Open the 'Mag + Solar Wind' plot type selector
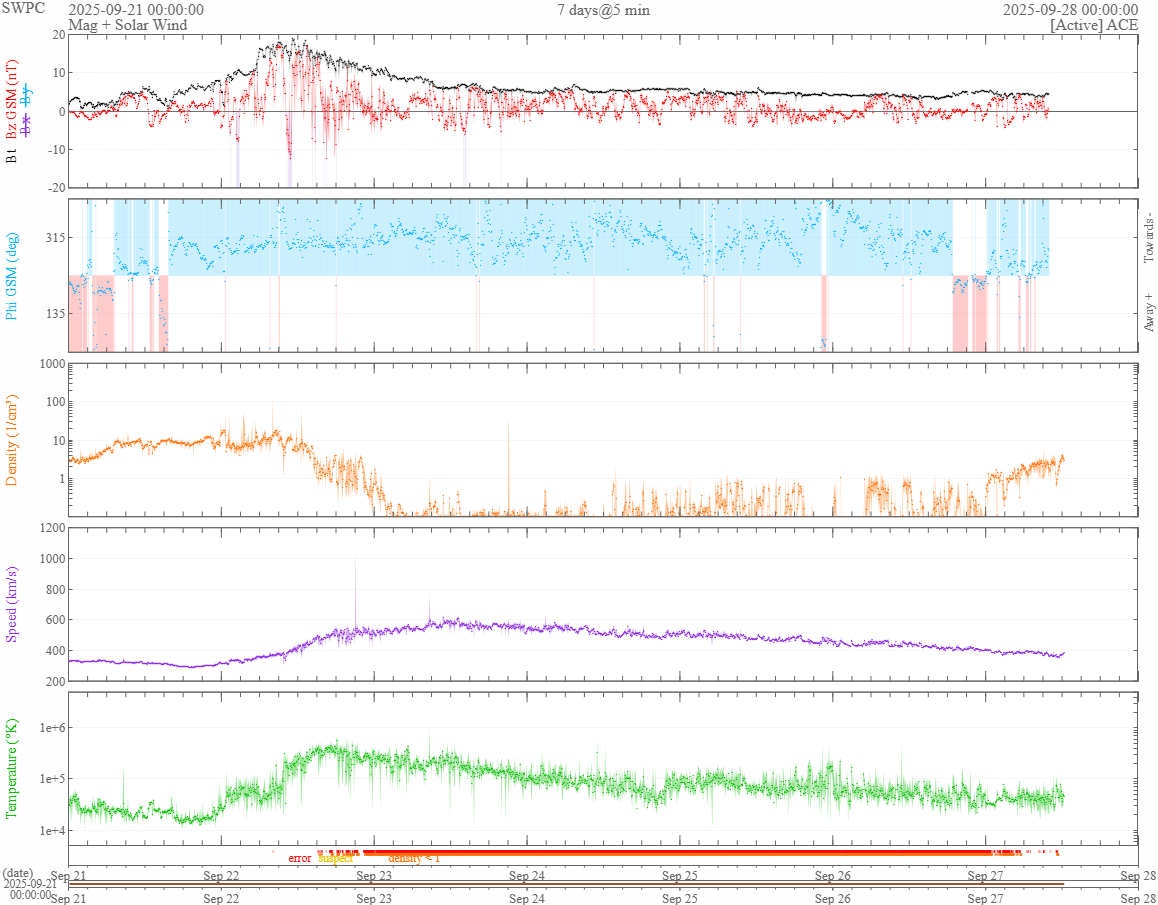 (127, 25)
